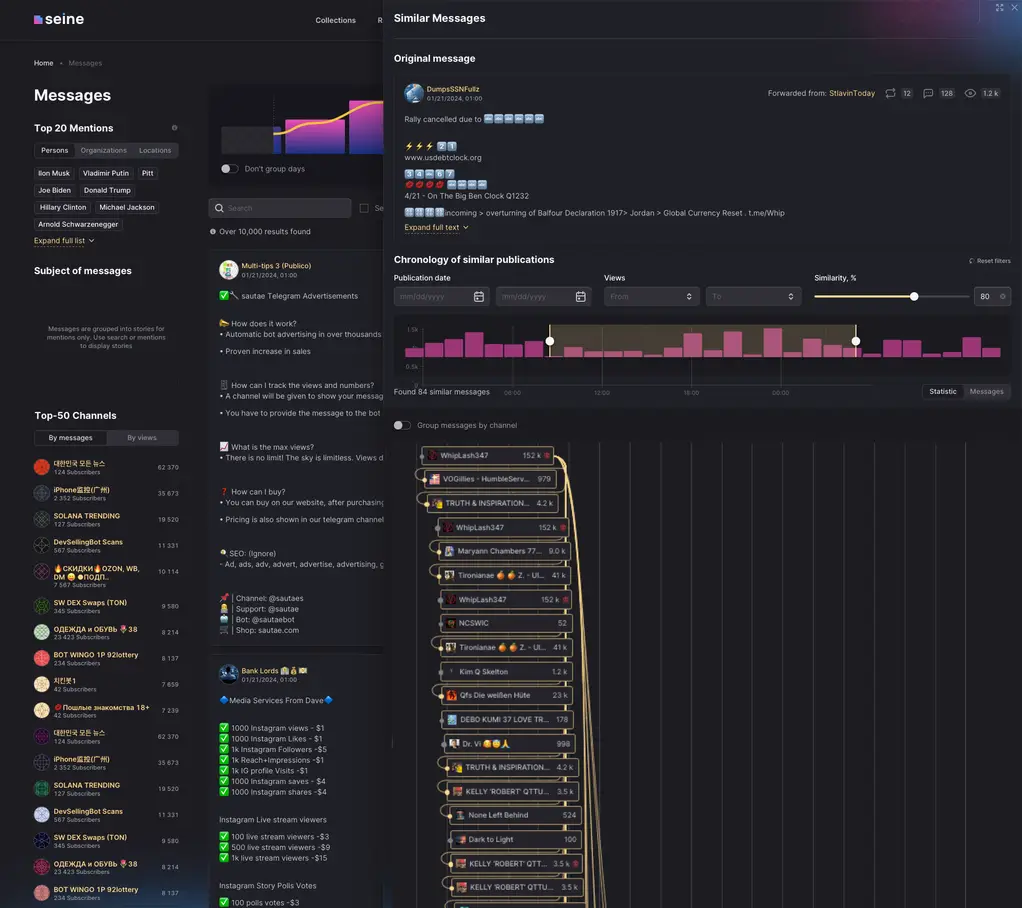Click the expand panel icon at top right

click(999, 8)
